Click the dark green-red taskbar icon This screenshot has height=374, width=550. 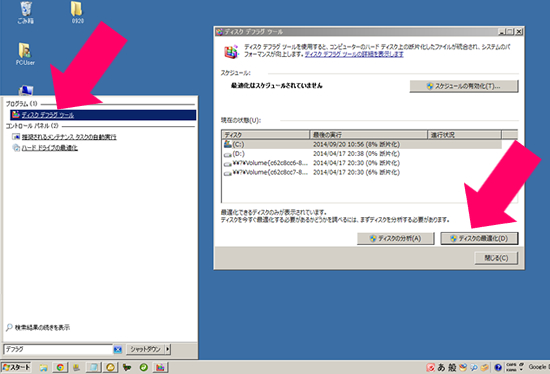(x=127, y=367)
